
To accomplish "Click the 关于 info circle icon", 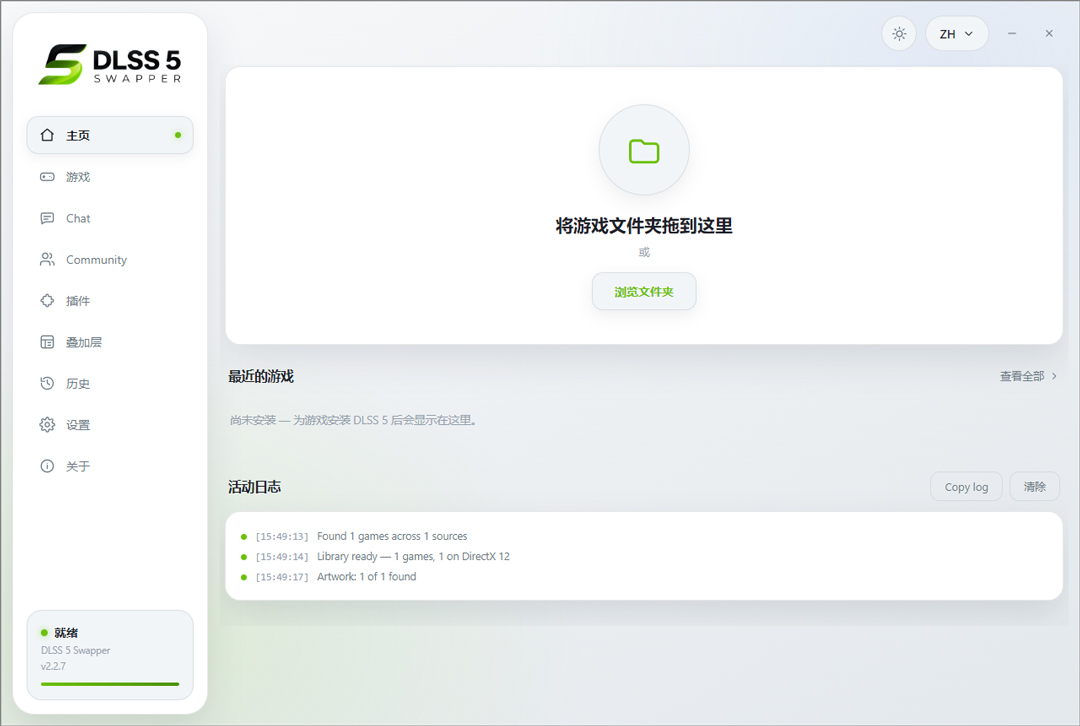I will click(x=47, y=466).
